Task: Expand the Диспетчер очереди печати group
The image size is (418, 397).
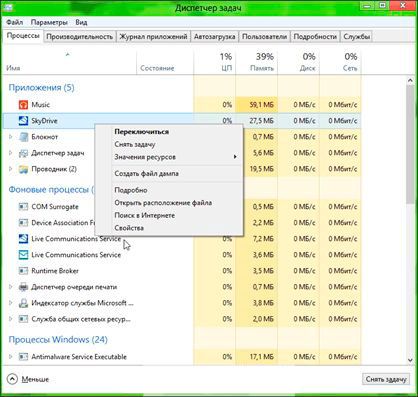Action: pos(10,287)
